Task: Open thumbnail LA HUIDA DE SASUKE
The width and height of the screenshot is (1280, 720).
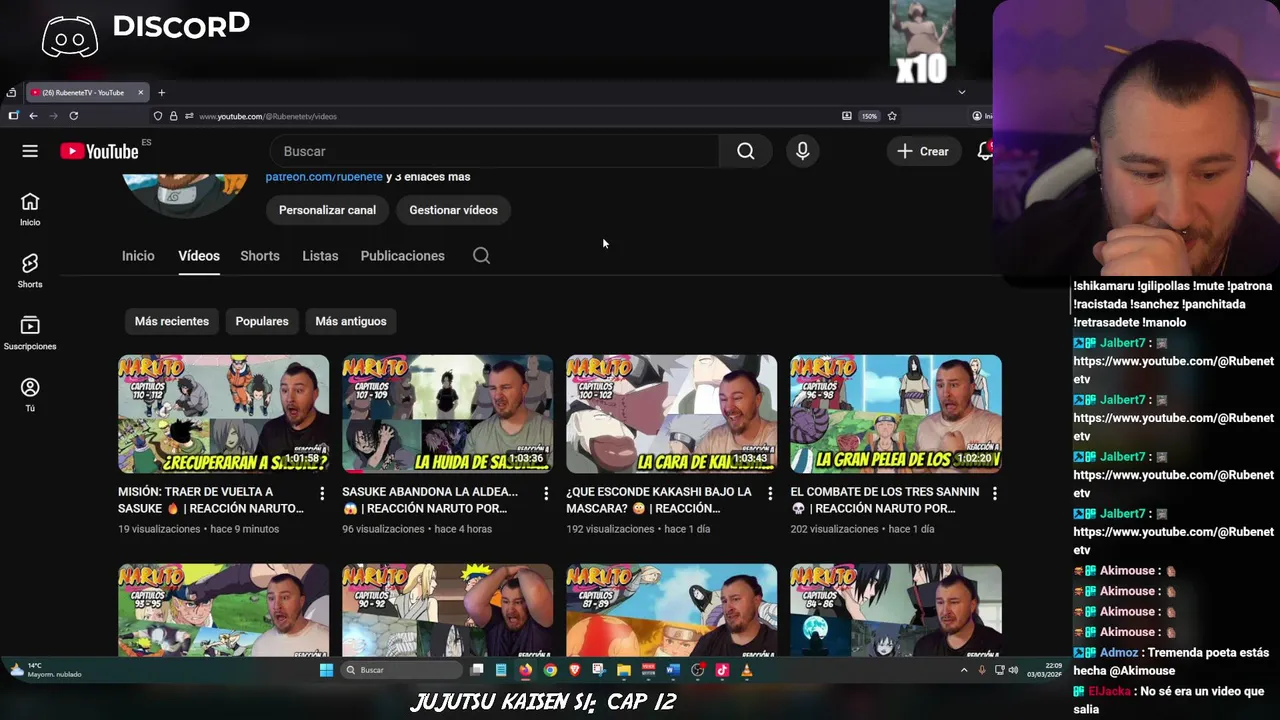Action: pyautogui.click(x=447, y=414)
